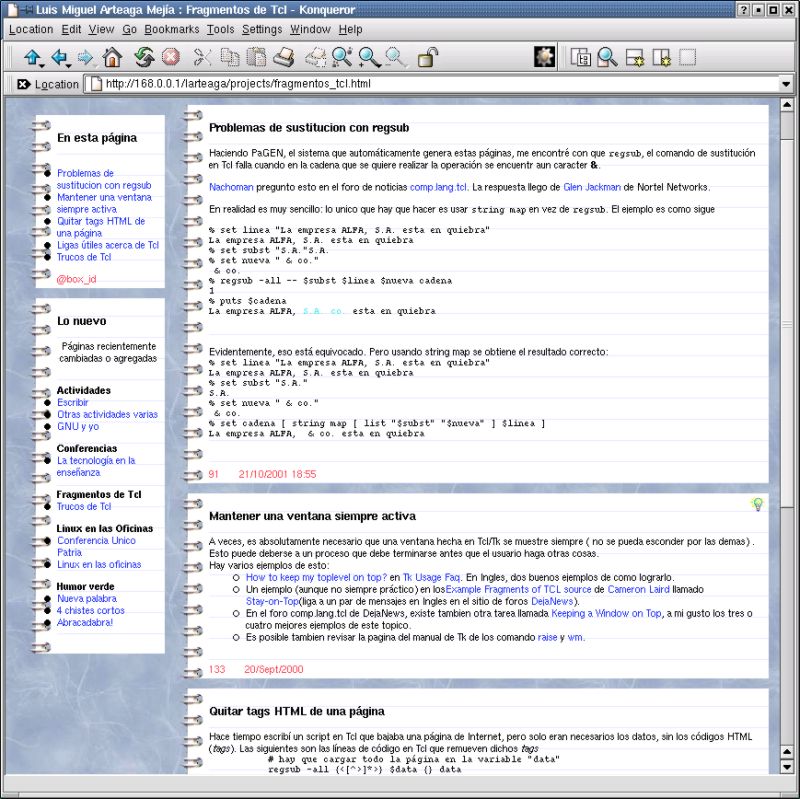Screen dimensions: 800x799
Task: Click the Up navigation arrow icon
Action: tap(32, 57)
